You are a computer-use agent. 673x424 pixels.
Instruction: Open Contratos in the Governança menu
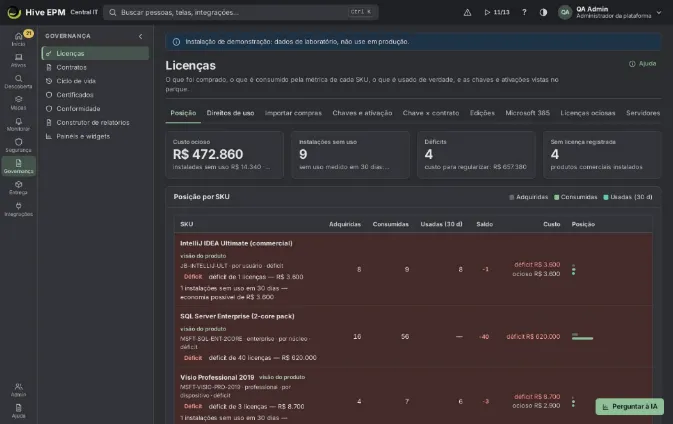[95, 67]
